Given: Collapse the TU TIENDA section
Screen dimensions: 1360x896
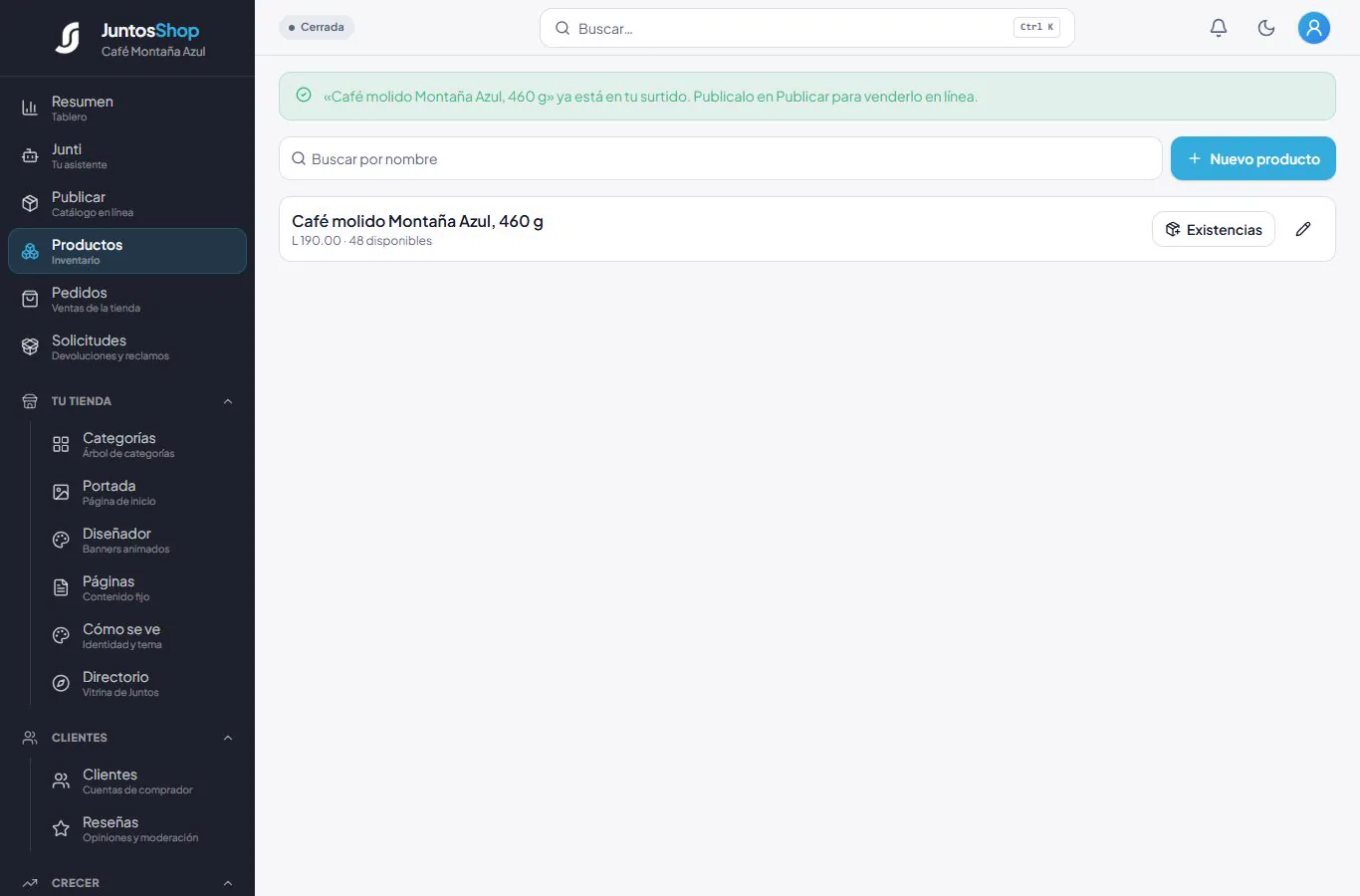Looking at the screenshot, I should tap(127, 401).
